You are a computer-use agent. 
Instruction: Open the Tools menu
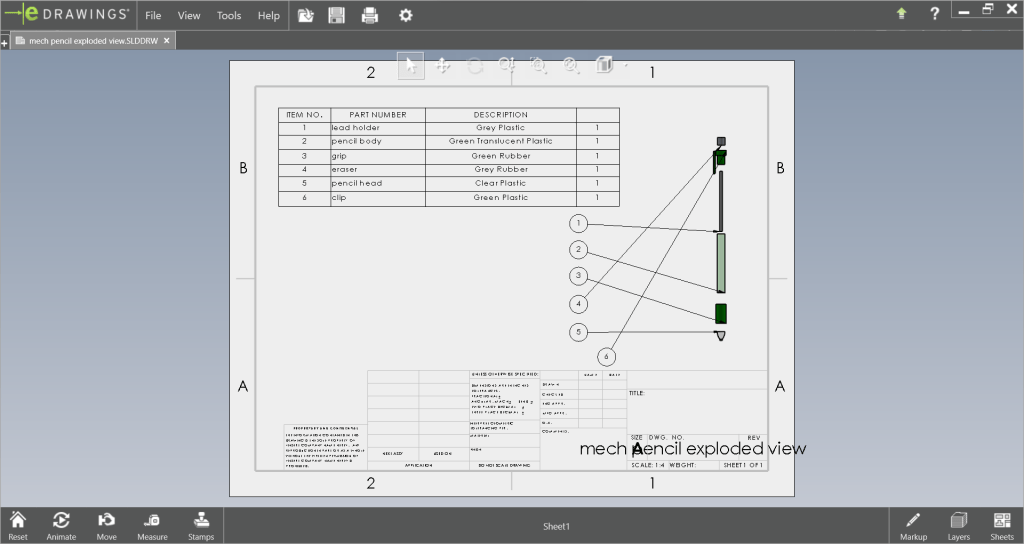(229, 16)
